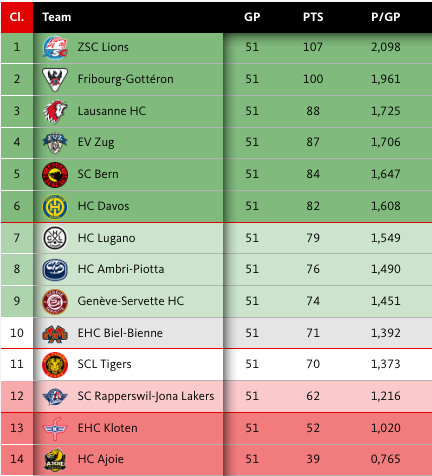Select the Lausanne HC lion logo
The width and height of the screenshot is (432, 476).
pyautogui.click(x=55, y=111)
